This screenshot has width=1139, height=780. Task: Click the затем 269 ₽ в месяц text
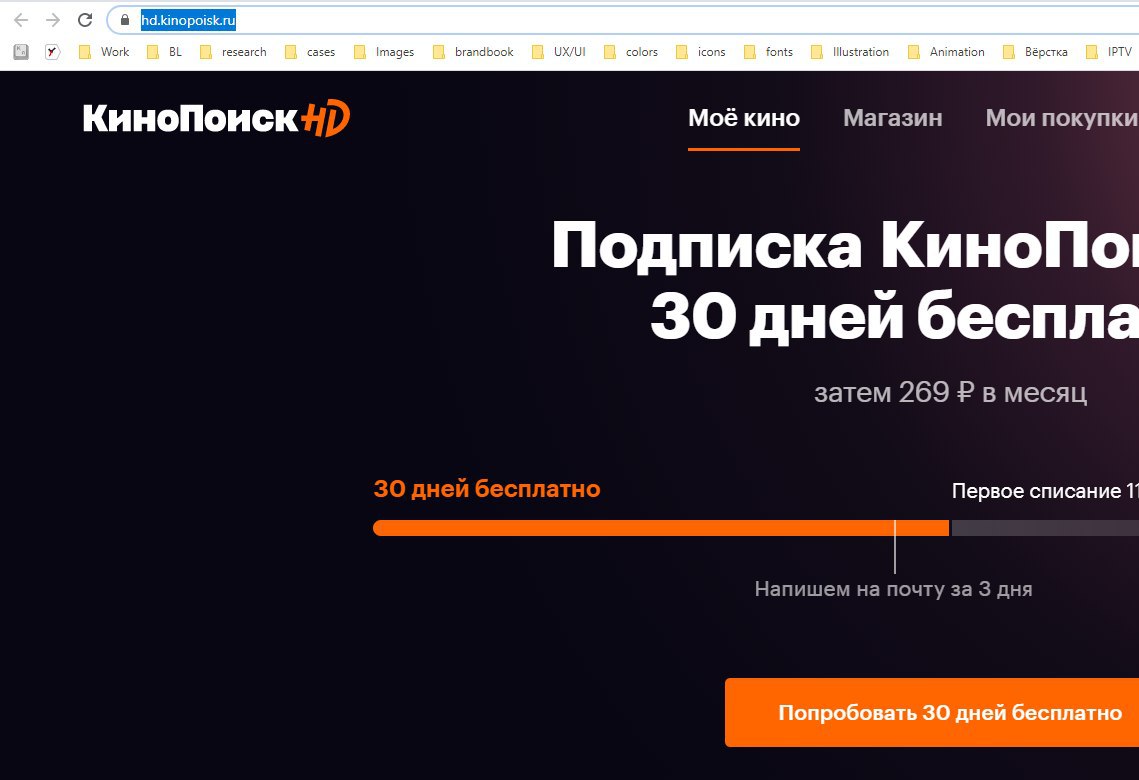950,393
